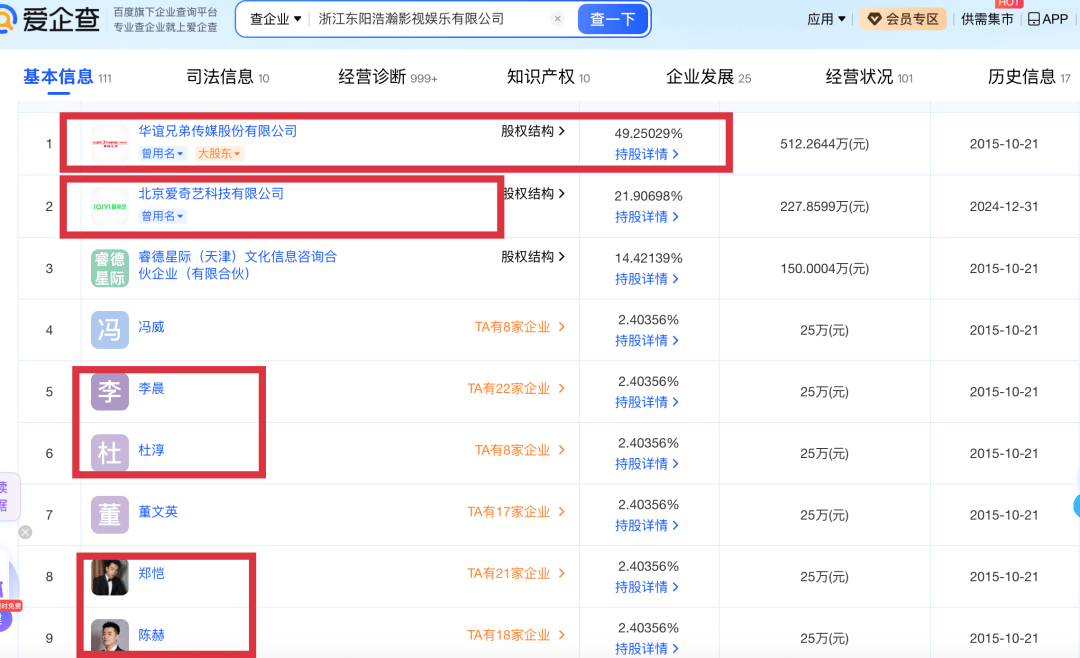Open the 查企业 search type dropdown

coord(276,19)
